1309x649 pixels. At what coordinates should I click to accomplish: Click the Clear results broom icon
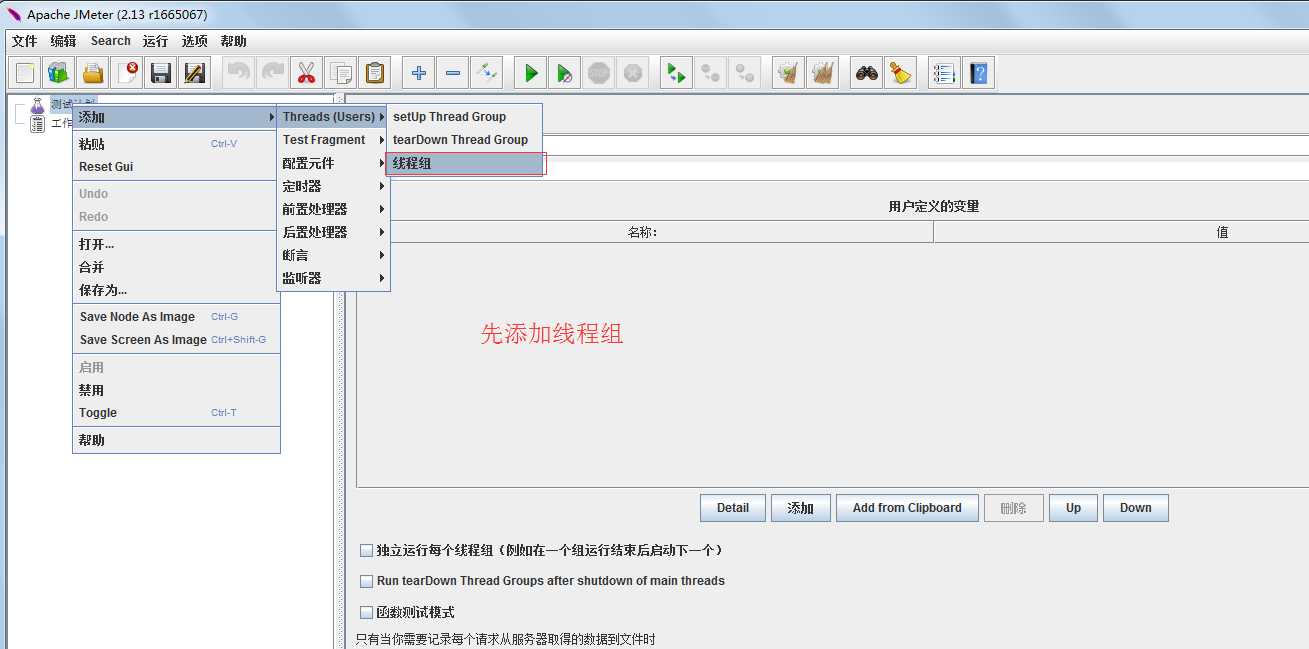coord(789,73)
